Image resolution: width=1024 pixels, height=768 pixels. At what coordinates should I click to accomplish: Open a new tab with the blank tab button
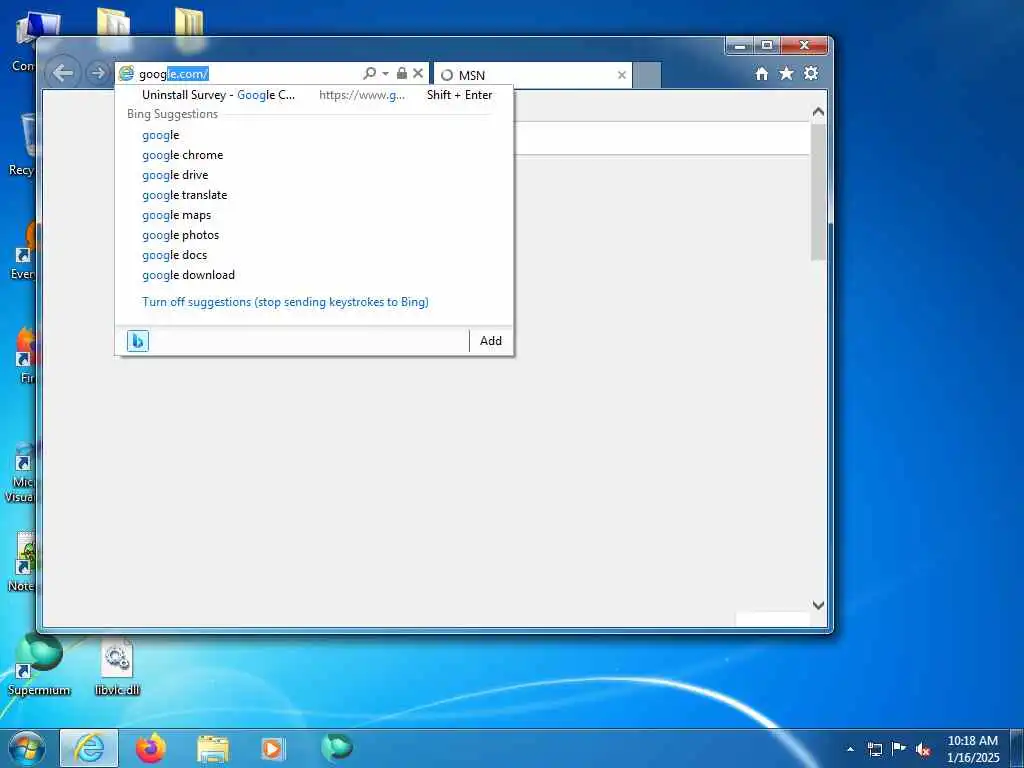click(647, 75)
